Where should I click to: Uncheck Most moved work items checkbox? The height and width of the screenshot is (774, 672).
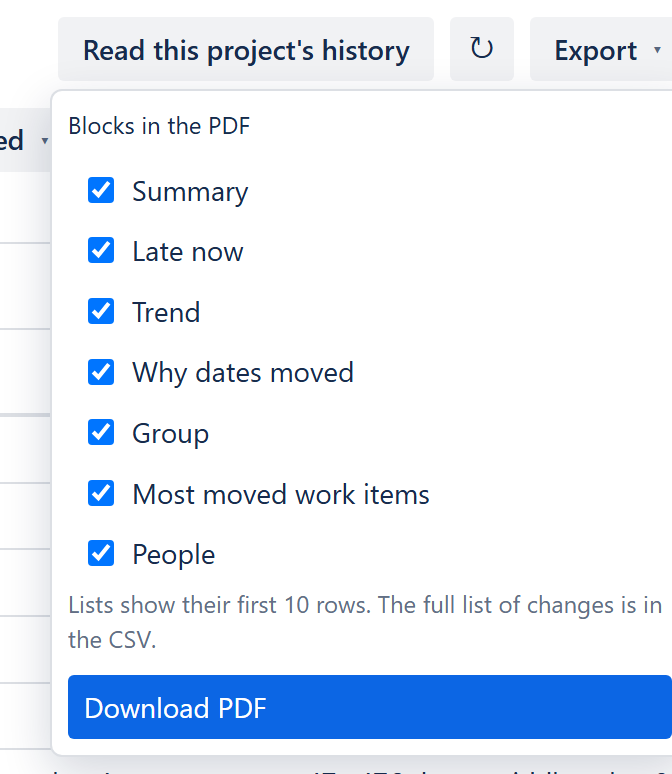coord(101,493)
